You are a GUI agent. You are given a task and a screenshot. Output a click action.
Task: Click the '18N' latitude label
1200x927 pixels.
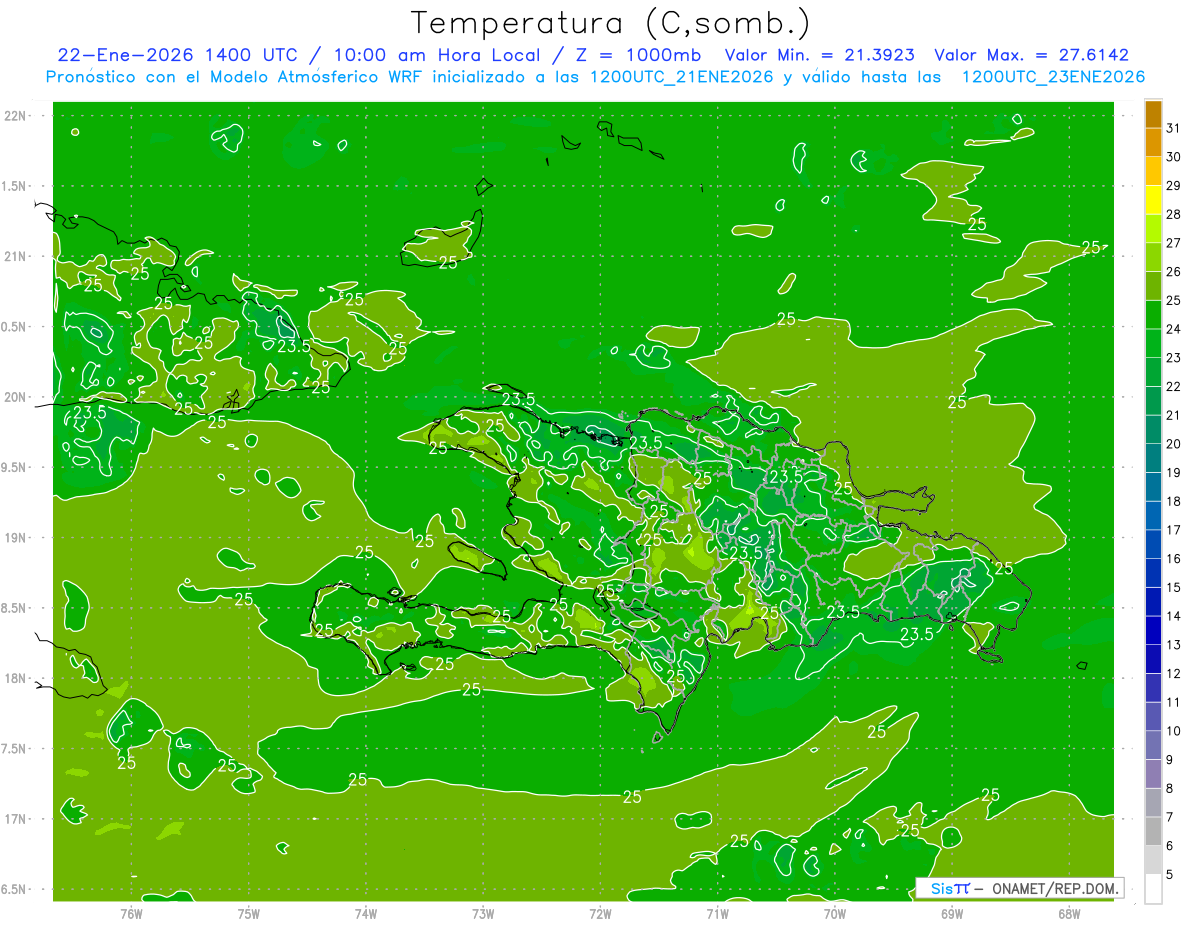point(16,678)
